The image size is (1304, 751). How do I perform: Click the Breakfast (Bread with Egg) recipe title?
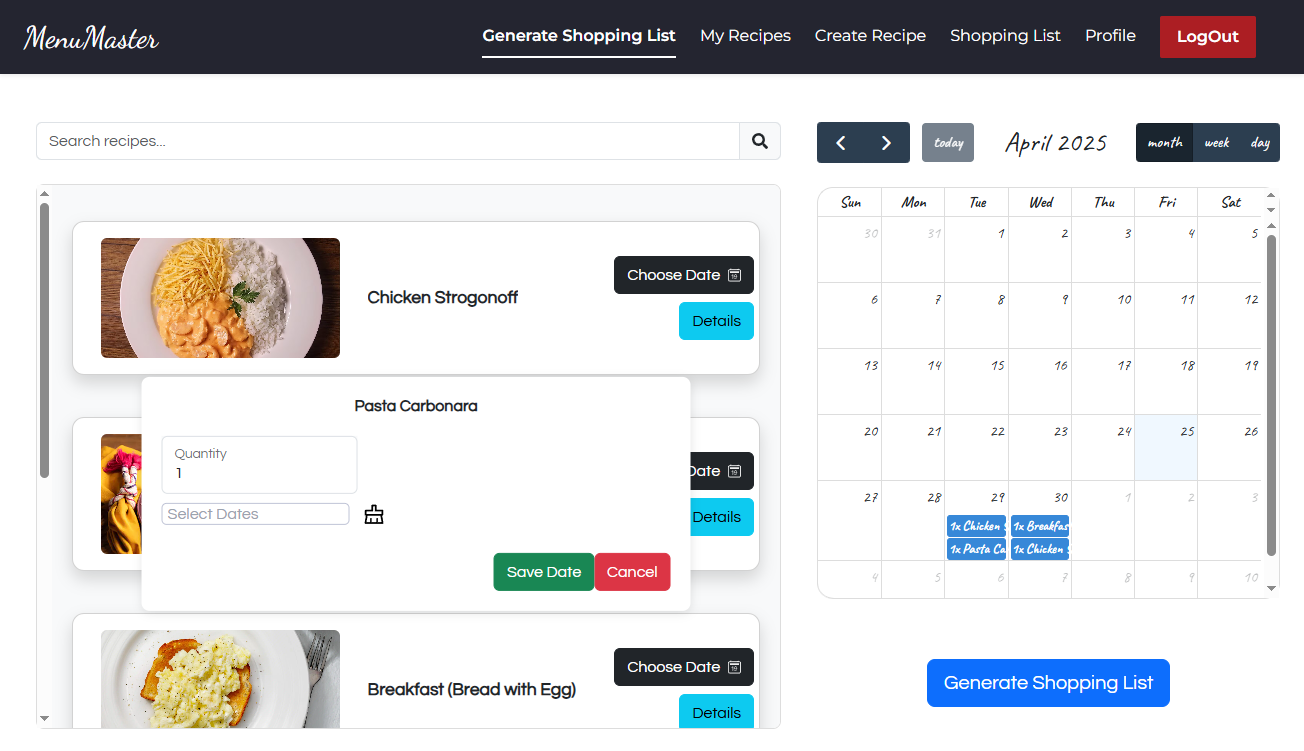(472, 689)
